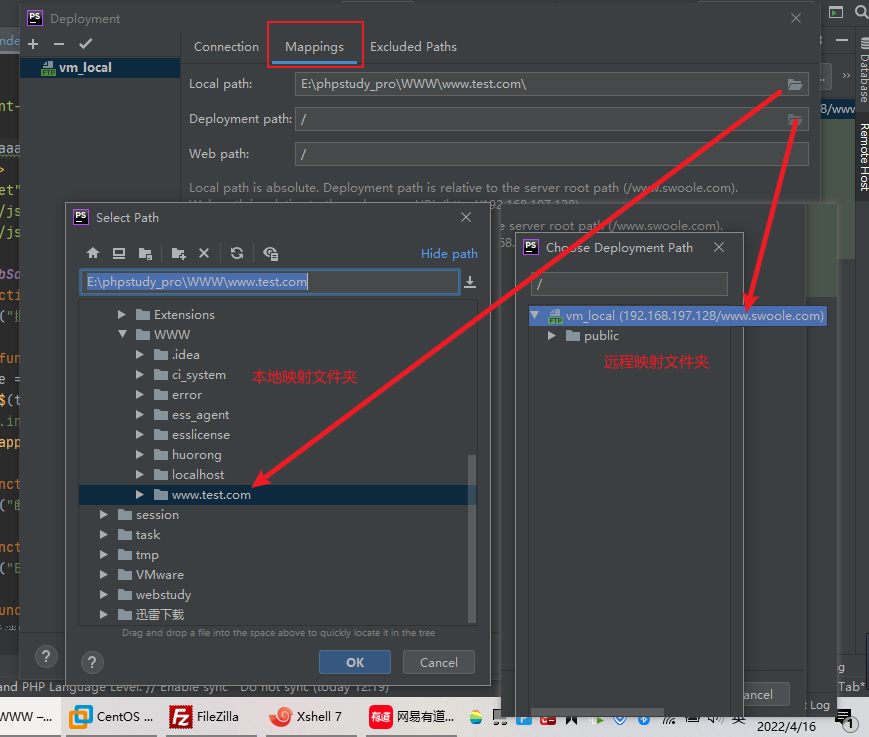Image resolution: width=869 pixels, height=737 pixels.
Task: Browse for Local path using folder icon
Action: 795,85
